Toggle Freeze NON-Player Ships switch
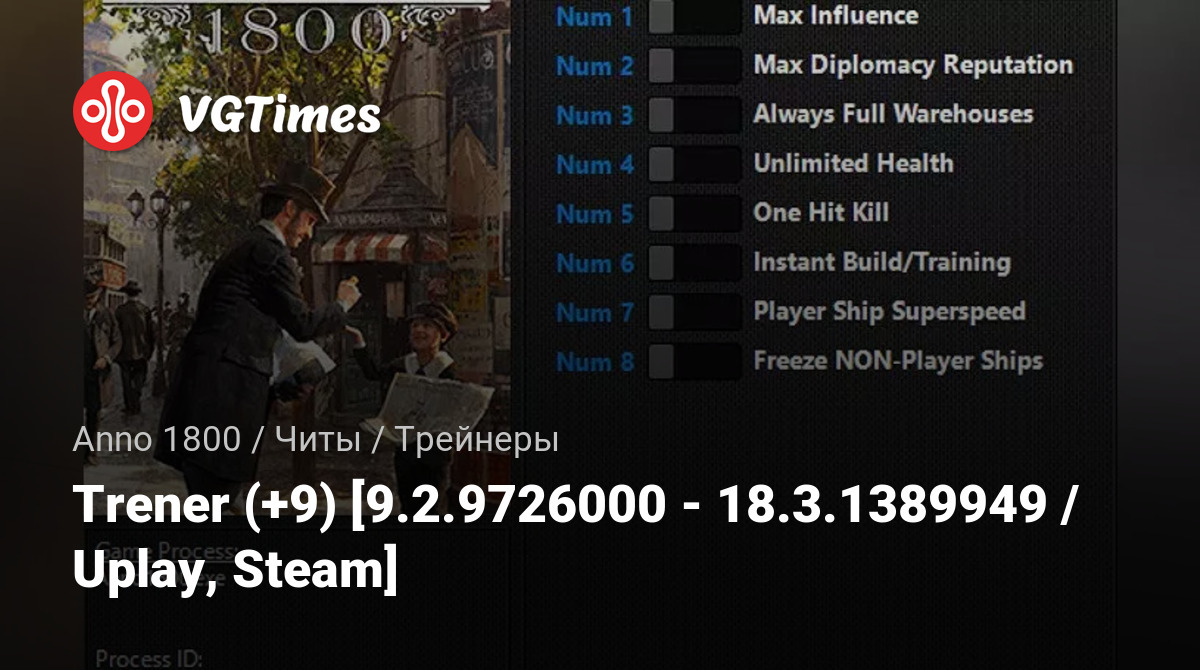This screenshot has width=1200, height=670. coord(694,361)
